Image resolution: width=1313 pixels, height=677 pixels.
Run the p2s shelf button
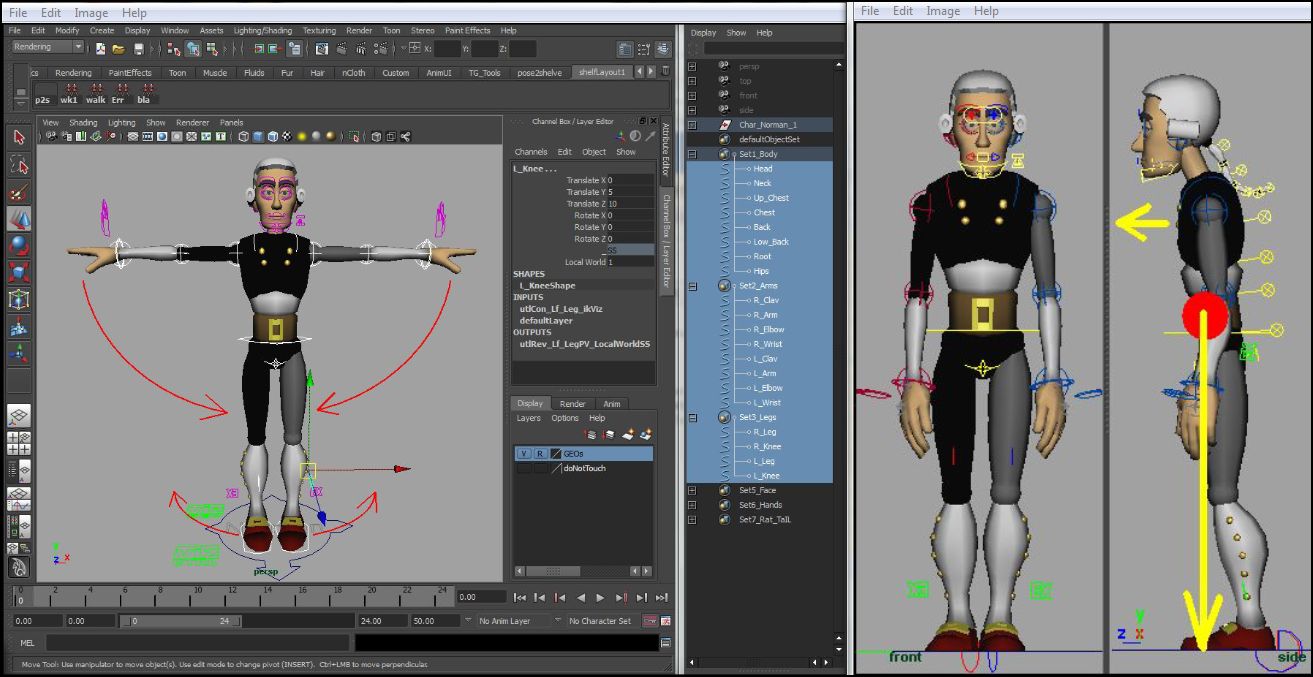click(x=43, y=96)
